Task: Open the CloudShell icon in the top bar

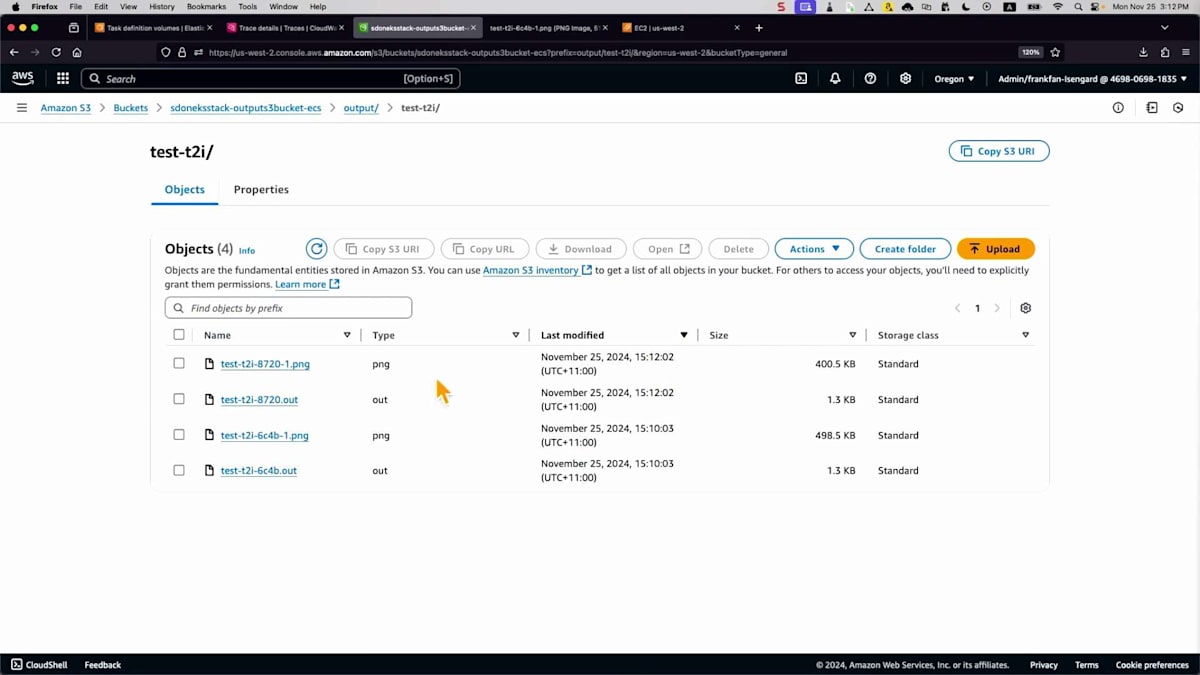Action: [801, 78]
